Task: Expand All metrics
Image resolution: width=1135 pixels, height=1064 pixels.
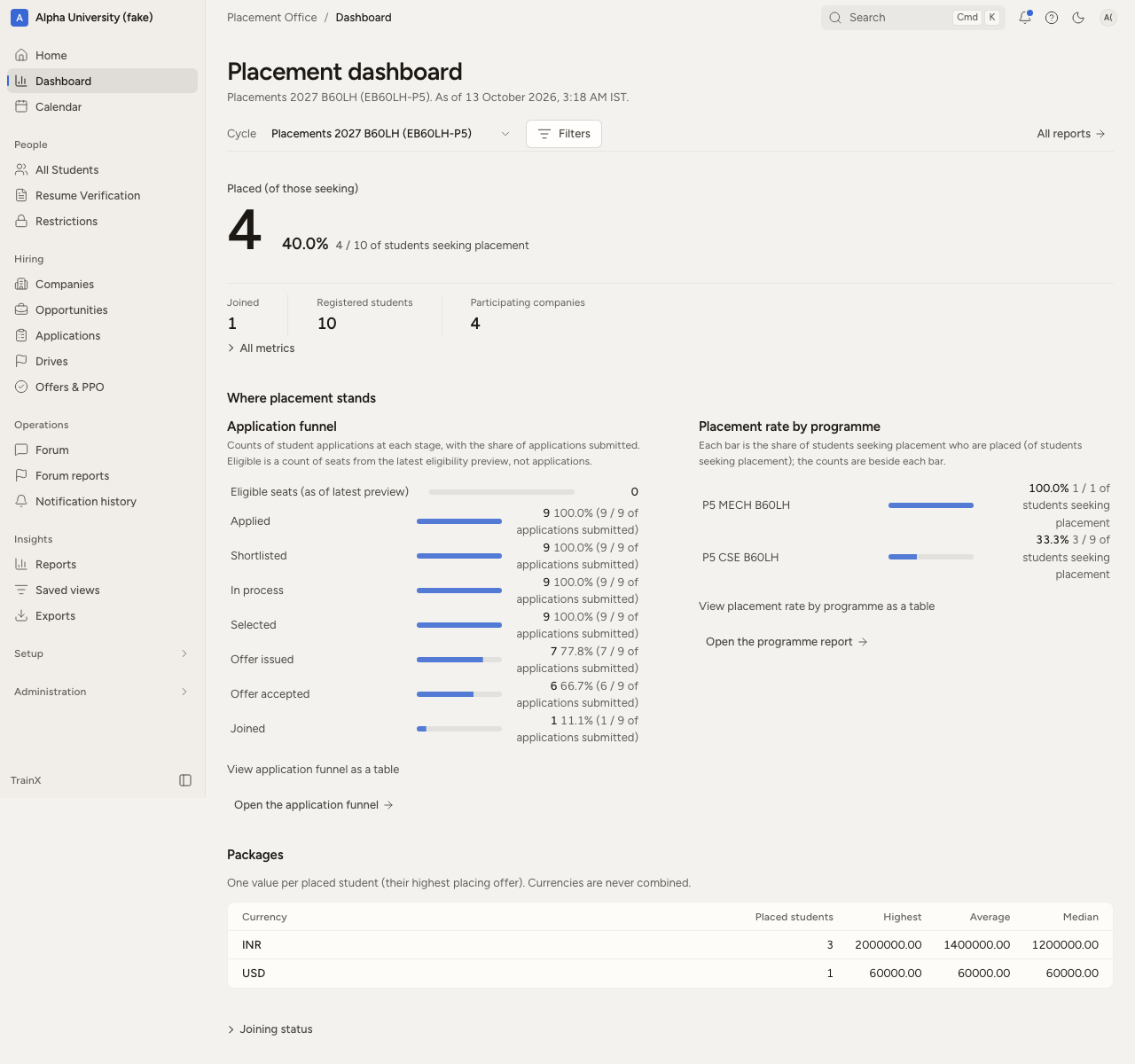Action: point(261,348)
